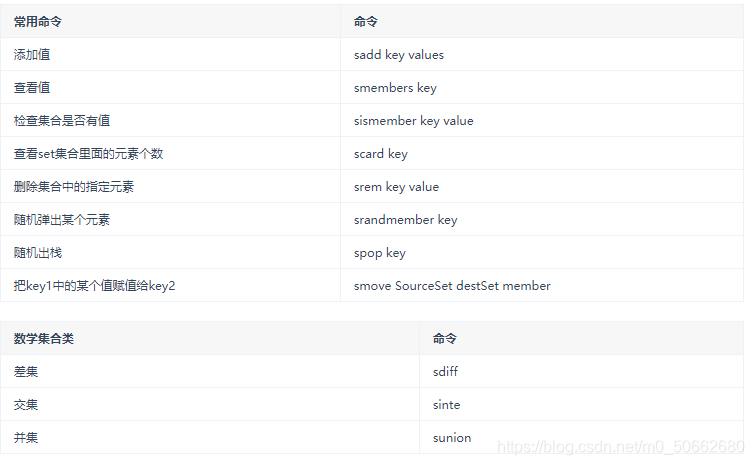
Task: Click the 'srandmember key' command
Action: coord(405,220)
